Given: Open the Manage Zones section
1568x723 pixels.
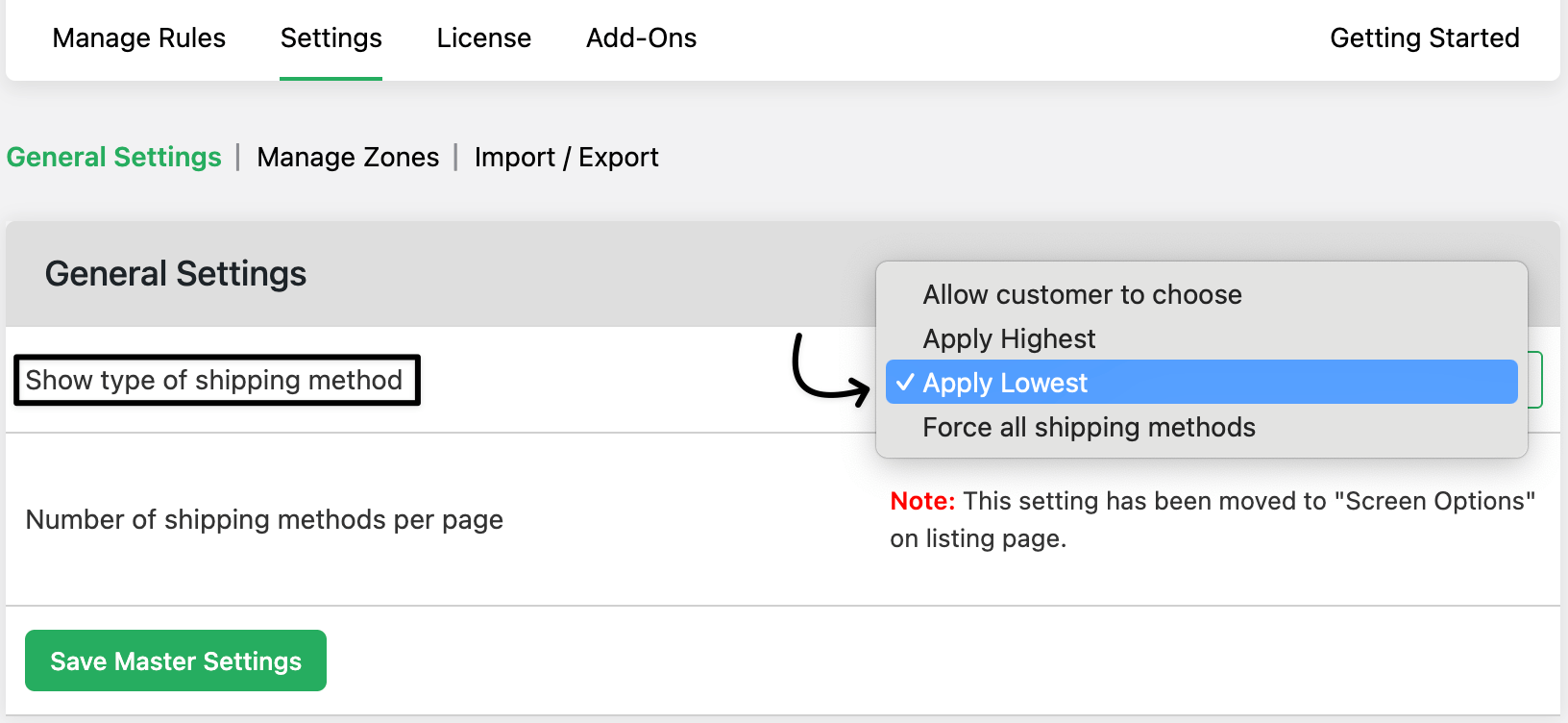Looking at the screenshot, I should click(348, 157).
